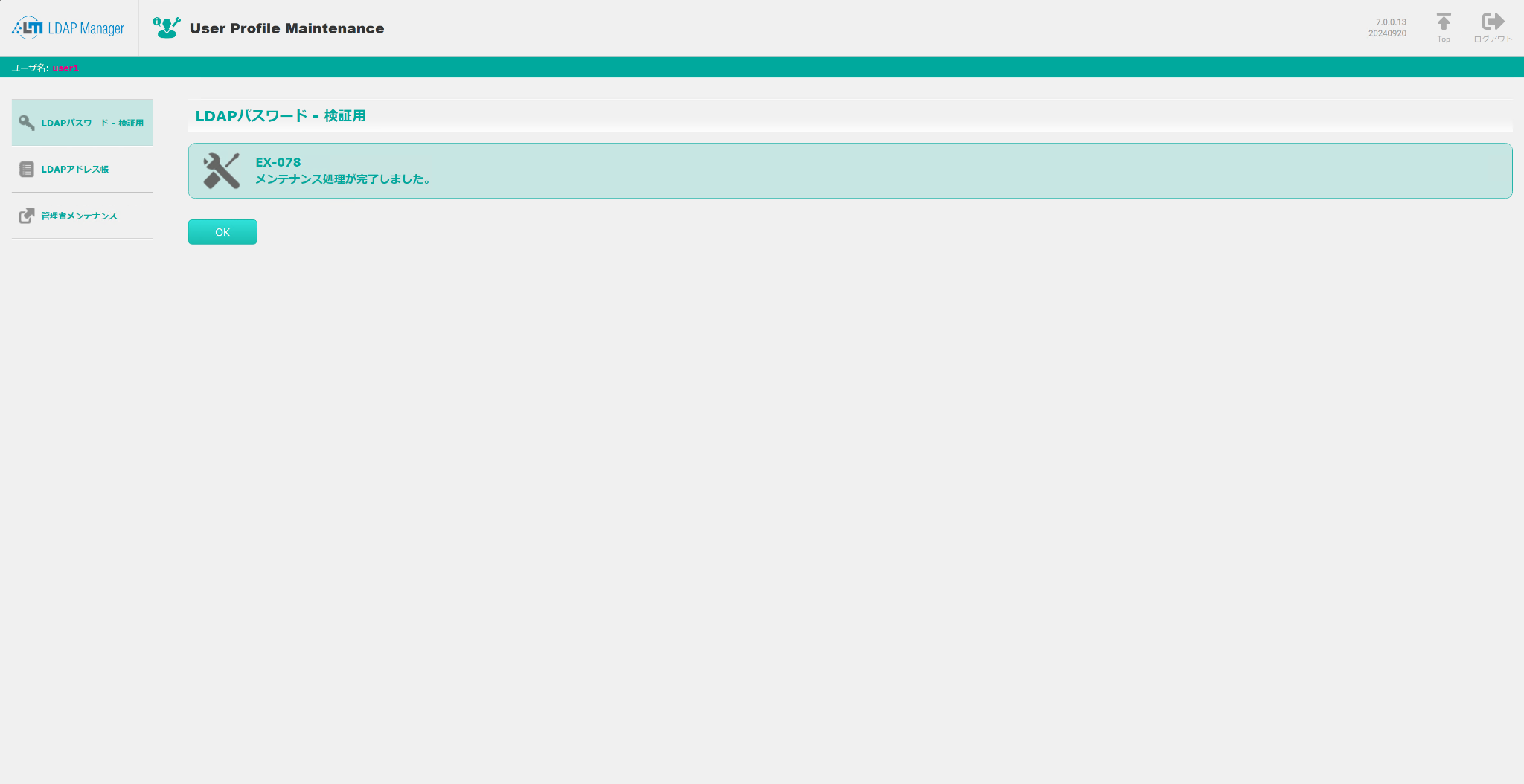
Task: Click the version number 7.0.0.13
Action: point(1391,22)
